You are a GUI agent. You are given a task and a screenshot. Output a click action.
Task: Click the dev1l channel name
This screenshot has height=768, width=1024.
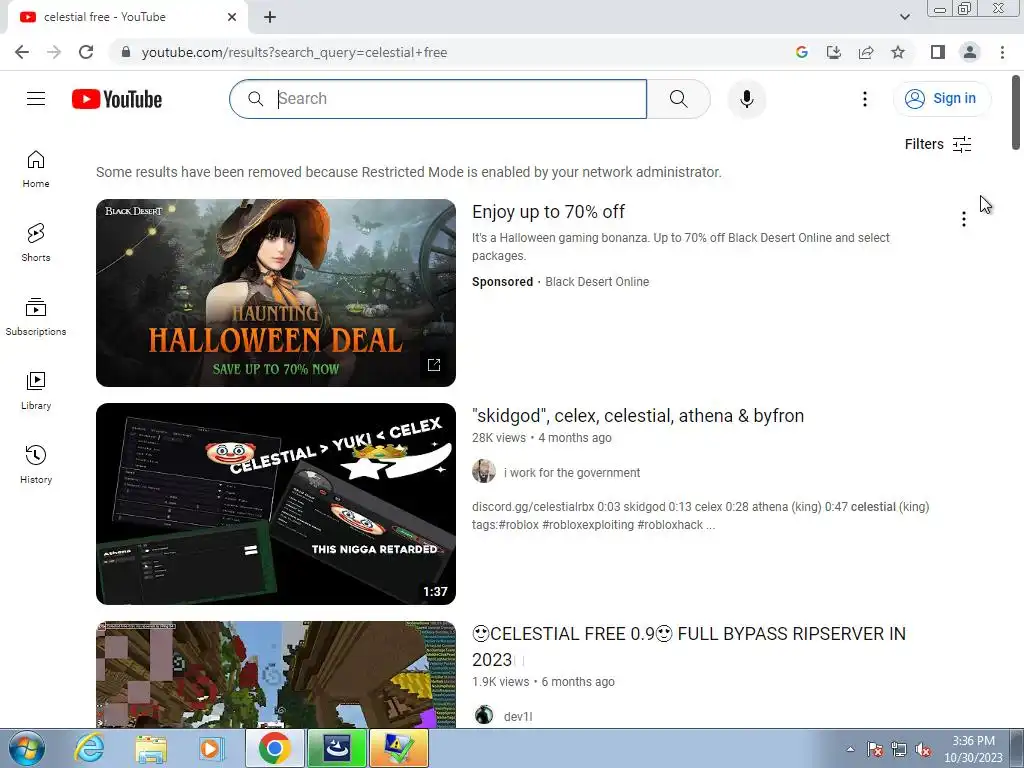coord(518,716)
